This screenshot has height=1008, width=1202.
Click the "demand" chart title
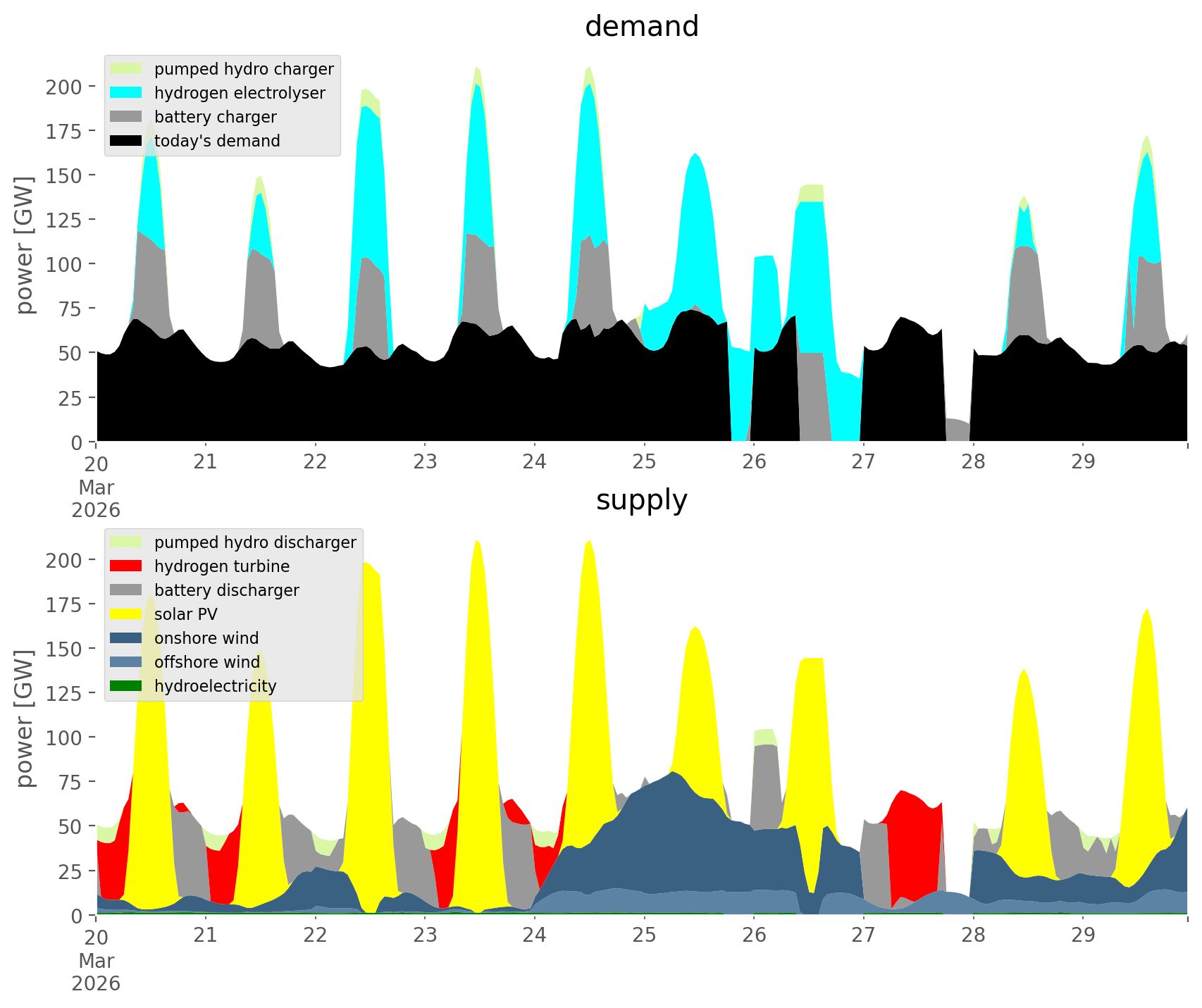(641, 27)
